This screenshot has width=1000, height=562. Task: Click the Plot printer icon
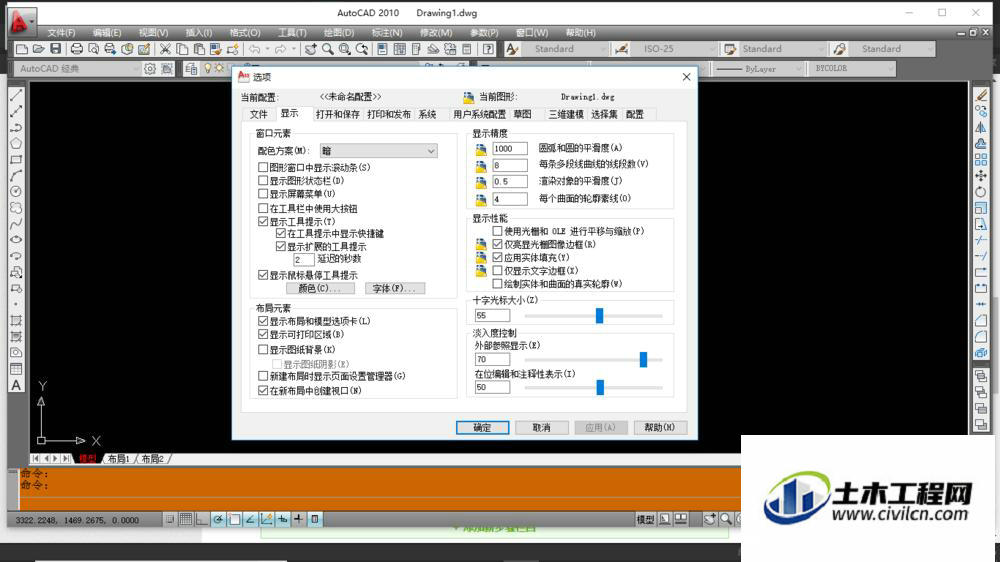[77, 49]
